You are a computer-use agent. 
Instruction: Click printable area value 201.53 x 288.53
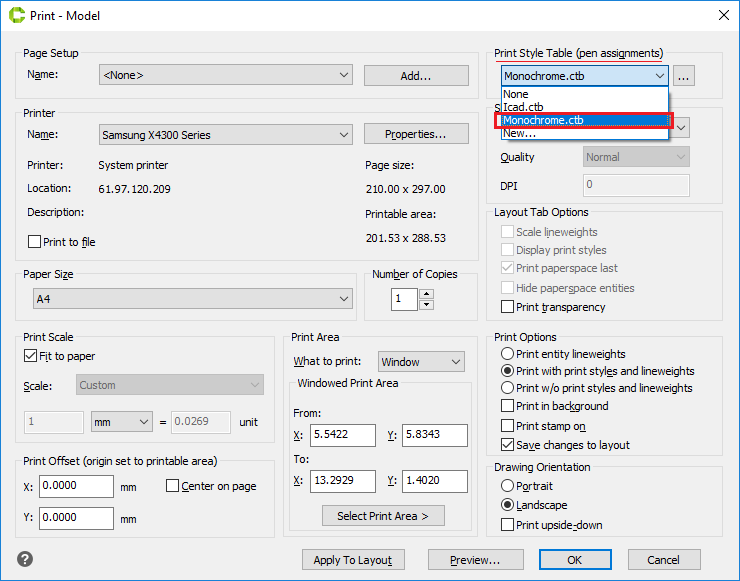pos(405,238)
